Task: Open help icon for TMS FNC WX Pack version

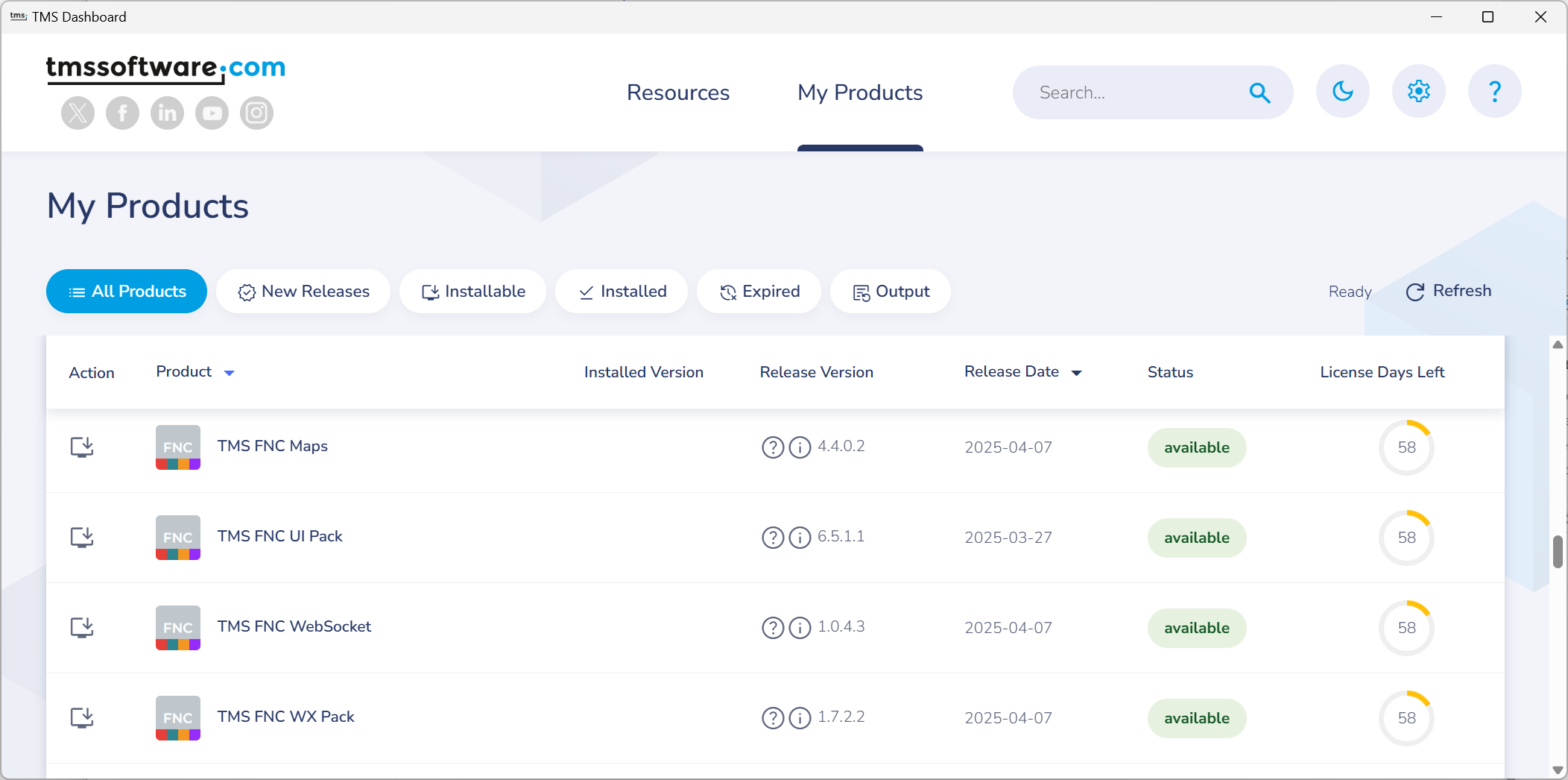Action: pyautogui.click(x=773, y=718)
